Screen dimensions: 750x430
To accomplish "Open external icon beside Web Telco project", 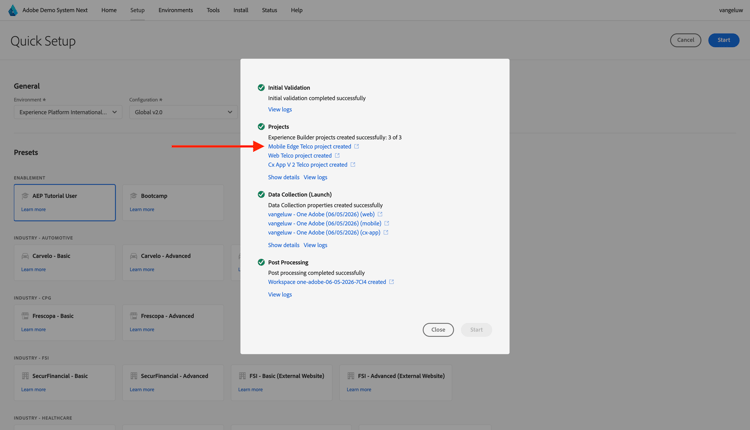I will tap(337, 155).
